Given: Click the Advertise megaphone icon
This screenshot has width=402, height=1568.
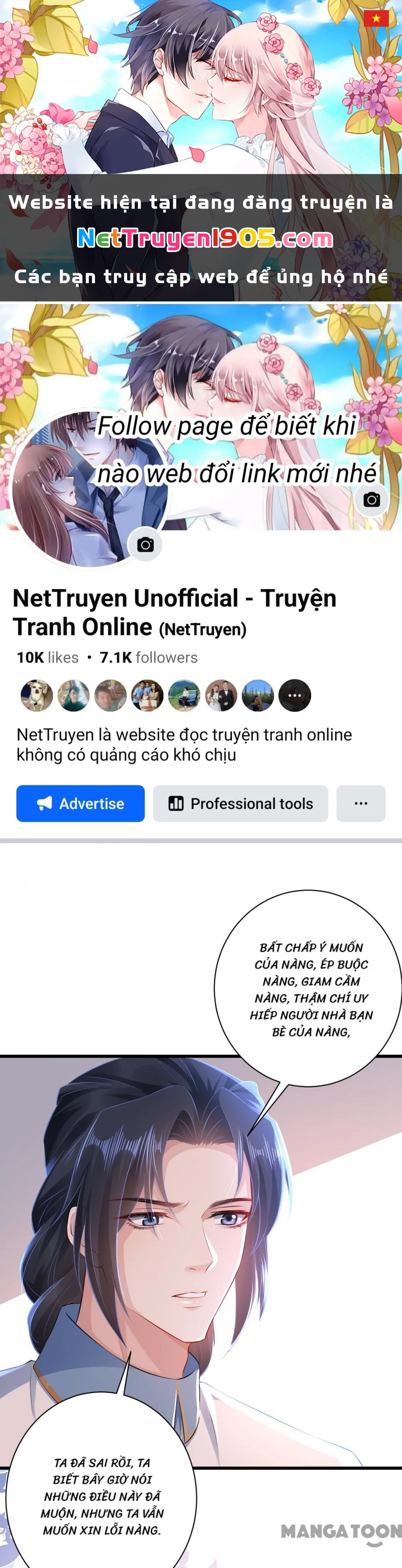Looking at the screenshot, I should click(x=45, y=803).
